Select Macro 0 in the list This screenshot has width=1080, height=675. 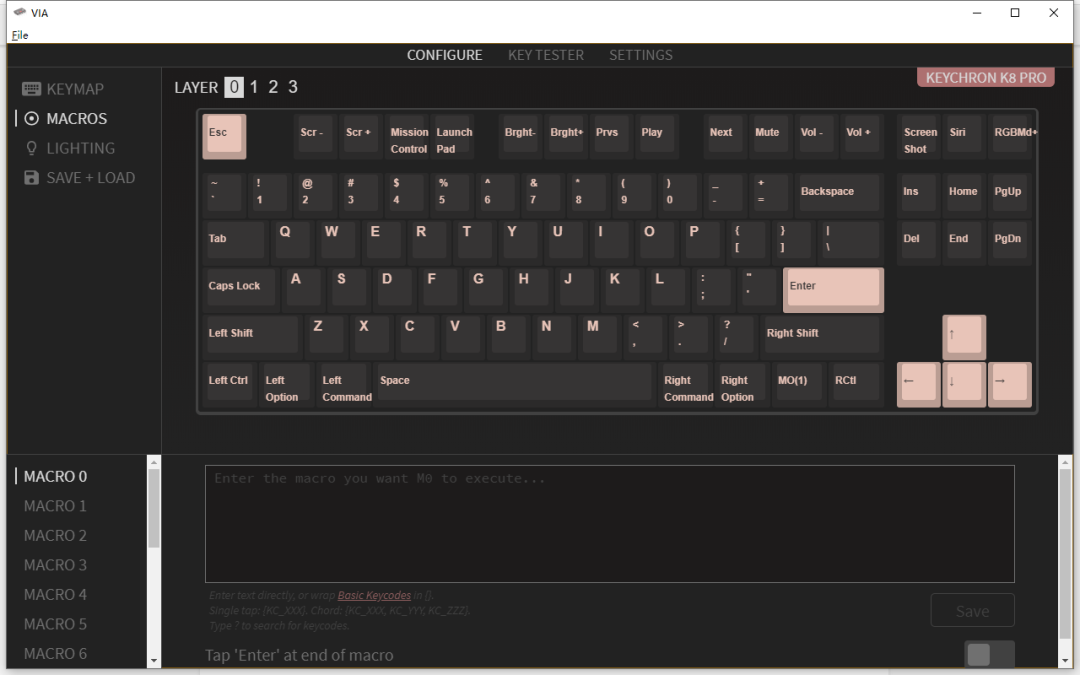(55, 477)
